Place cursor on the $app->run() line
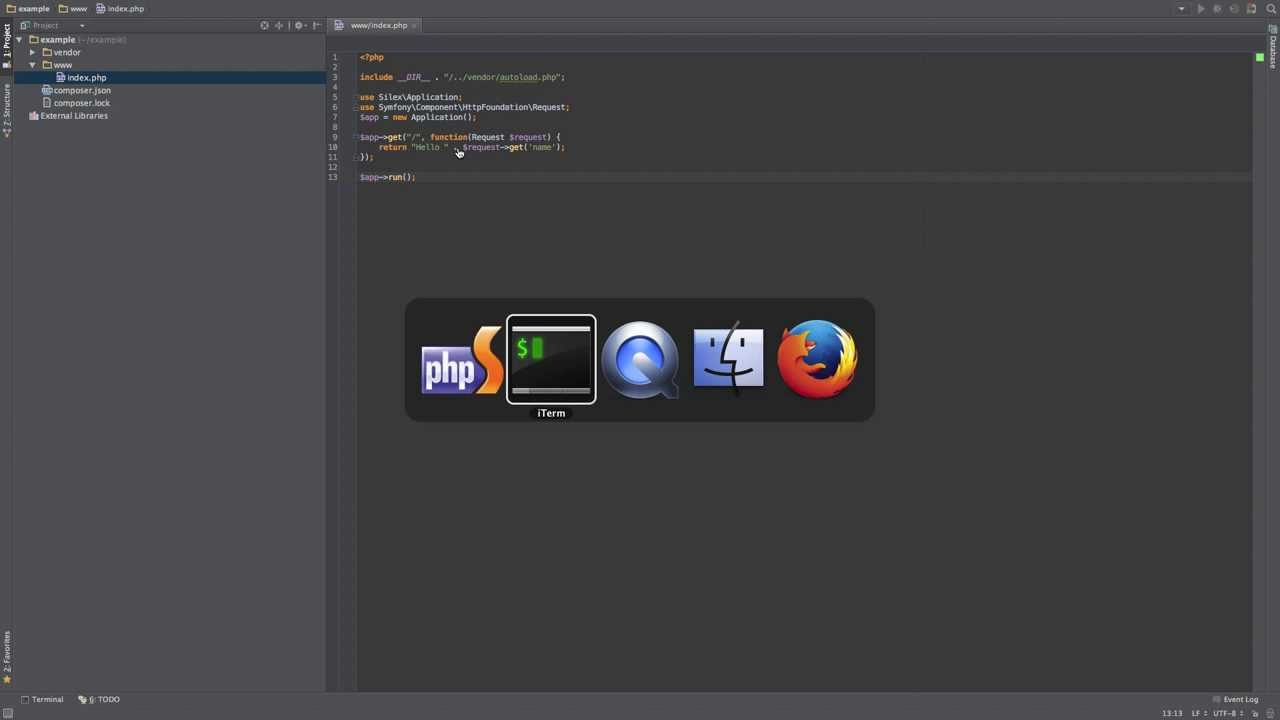Image resolution: width=1280 pixels, height=720 pixels. pyautogui.click(x=387, y=177)
